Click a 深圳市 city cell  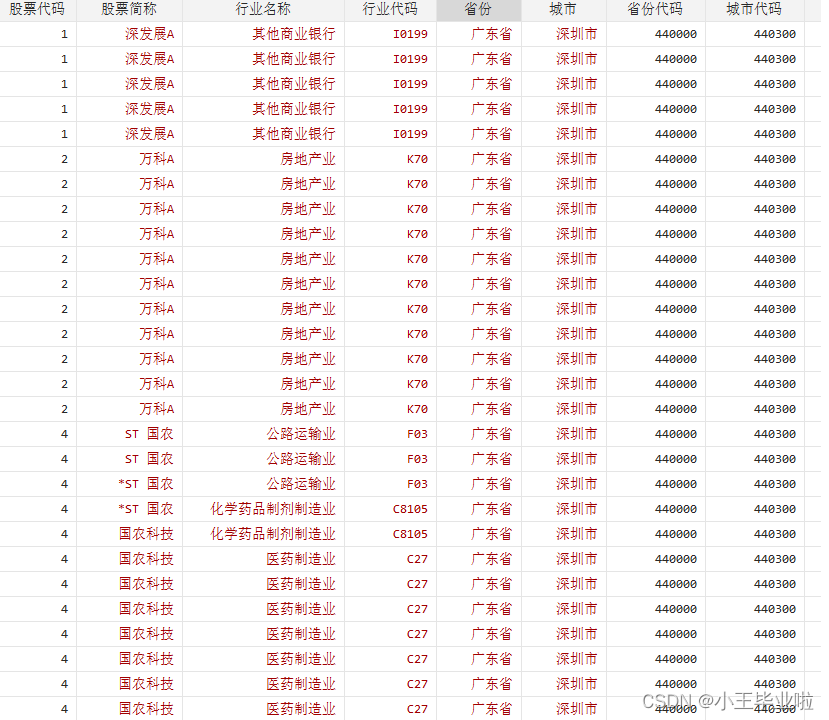(x=575, y=34)
